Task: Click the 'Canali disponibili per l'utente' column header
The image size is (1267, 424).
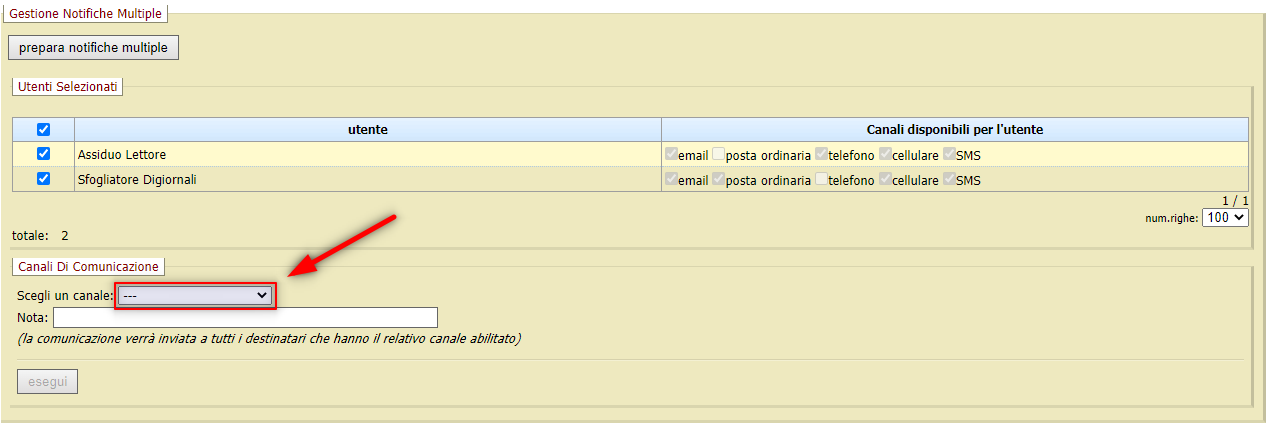Action: click(954, 129)
